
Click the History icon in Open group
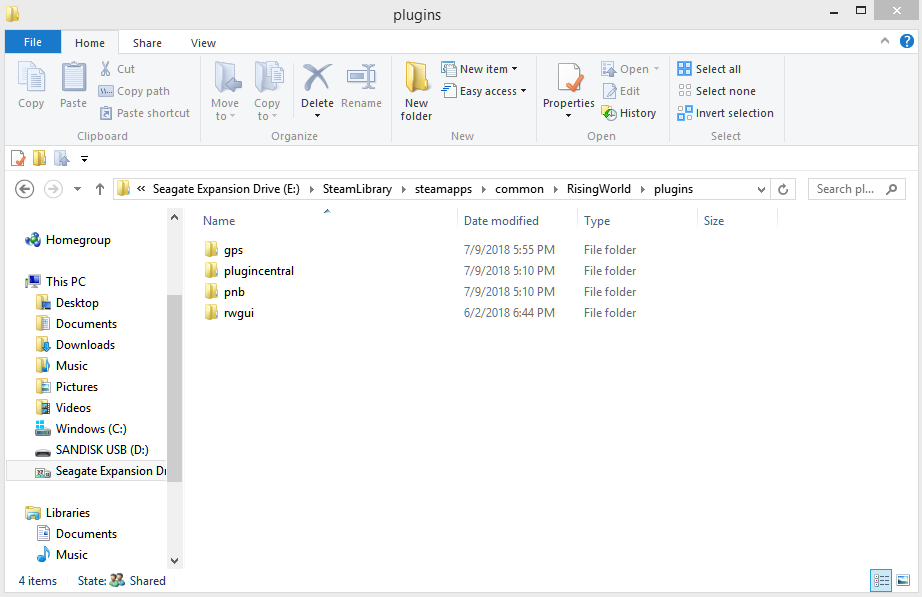click(629, 113)
